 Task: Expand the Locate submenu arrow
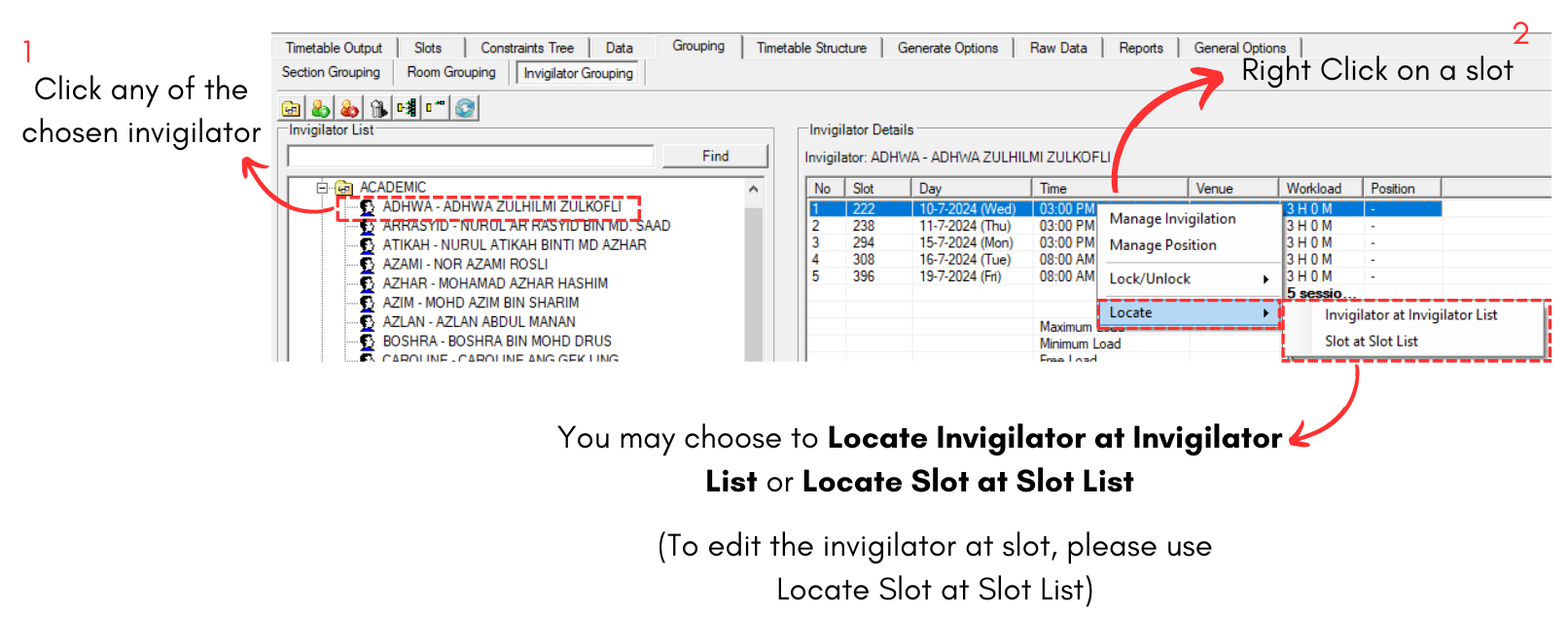1265,313
